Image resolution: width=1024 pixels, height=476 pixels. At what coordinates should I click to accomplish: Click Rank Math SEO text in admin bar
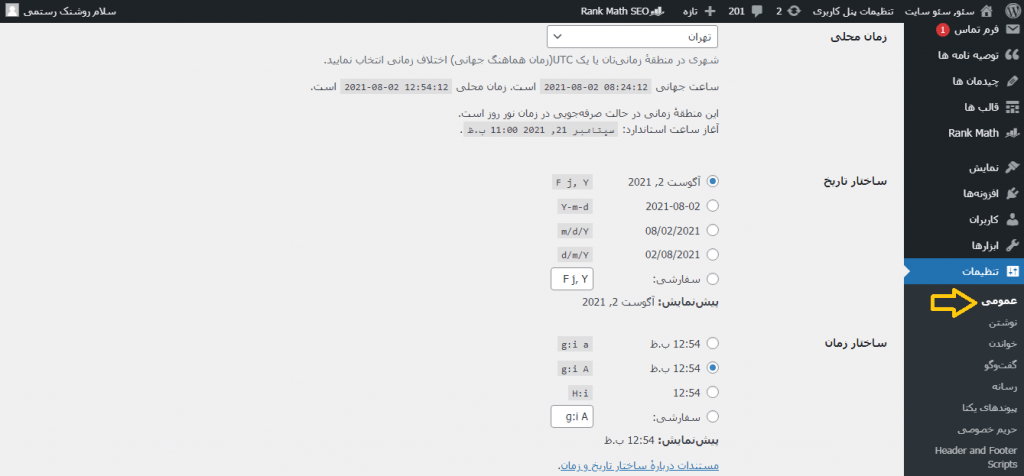[616, 11]
